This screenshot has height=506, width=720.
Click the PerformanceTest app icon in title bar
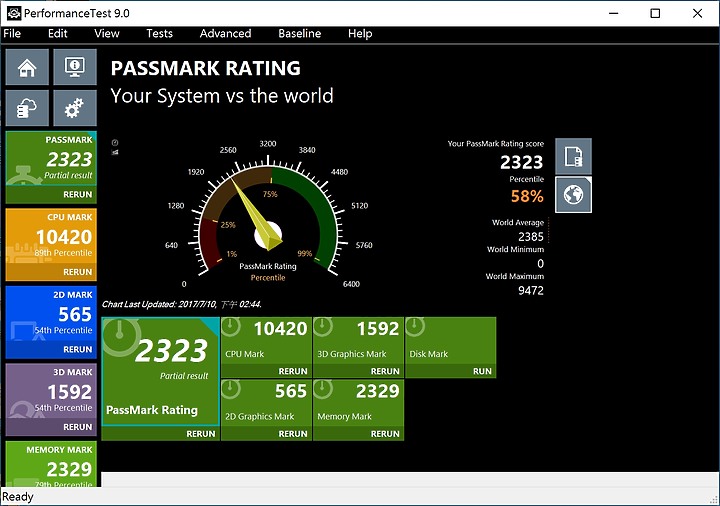tap(14, 13)
